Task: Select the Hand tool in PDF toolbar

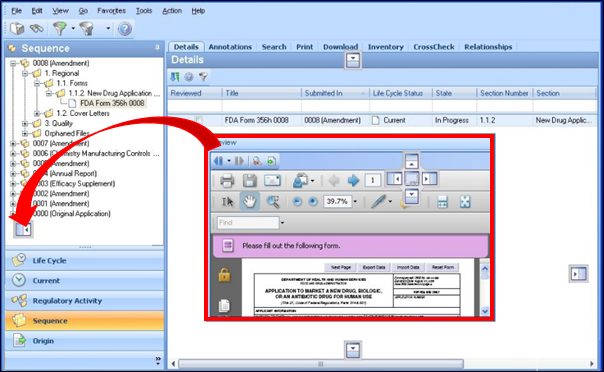Action: pyautogui.click(x=249, y=201)
